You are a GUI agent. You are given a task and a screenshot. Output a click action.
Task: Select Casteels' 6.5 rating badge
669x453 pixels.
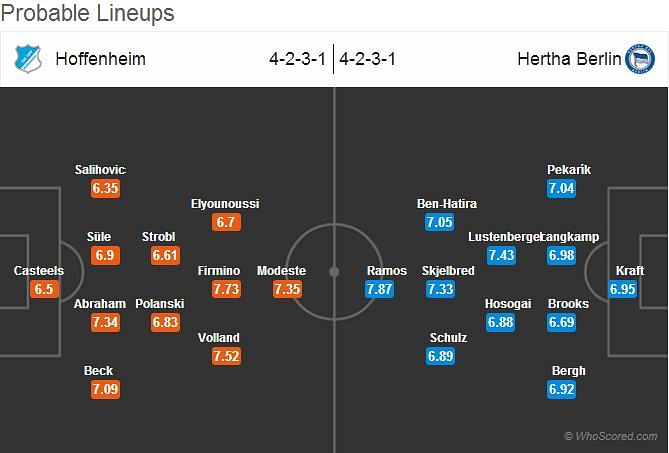tap(44, 289)
